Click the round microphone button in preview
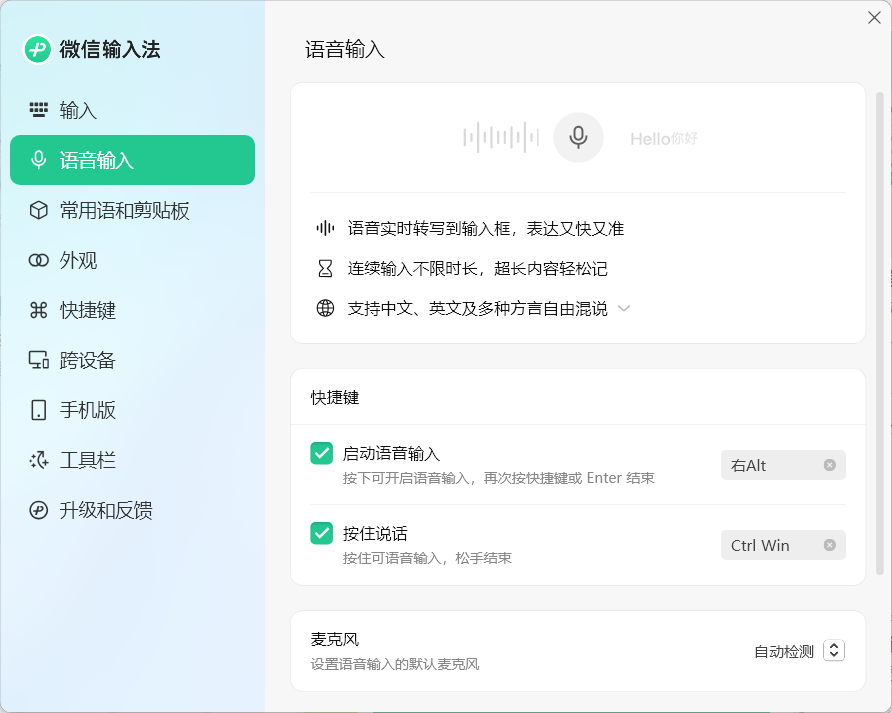Image resolution: width=892 pixels, height=713 pixels. pos(578,138)
